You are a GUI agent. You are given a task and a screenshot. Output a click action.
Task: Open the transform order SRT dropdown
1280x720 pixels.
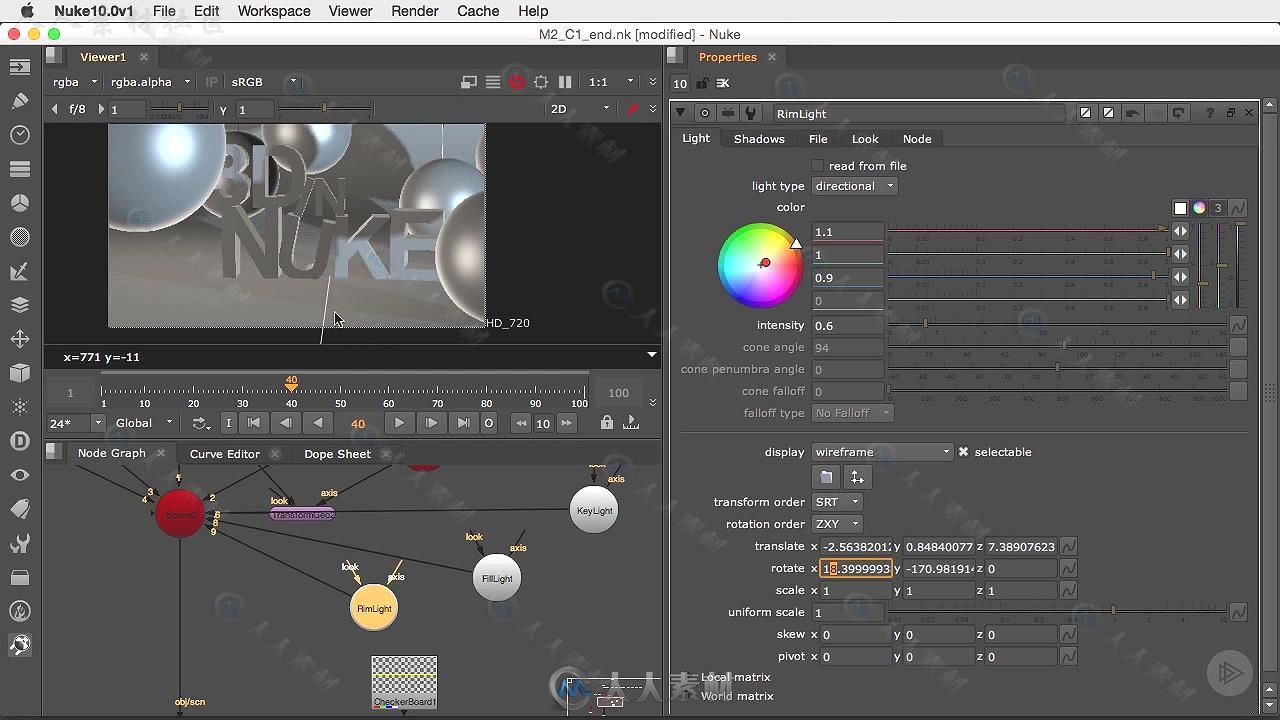tap(837, 502)
